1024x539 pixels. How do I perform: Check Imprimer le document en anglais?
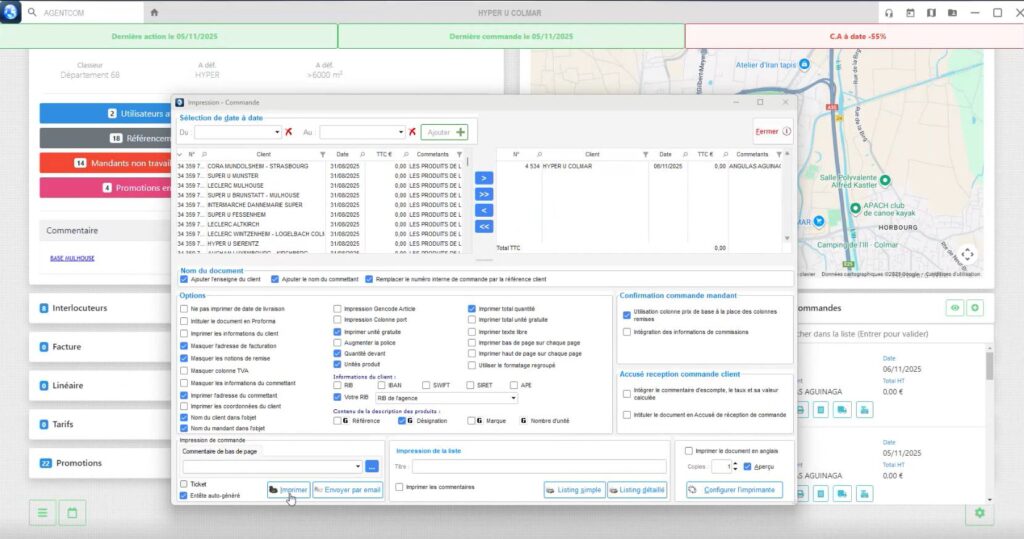pos(688,451)
